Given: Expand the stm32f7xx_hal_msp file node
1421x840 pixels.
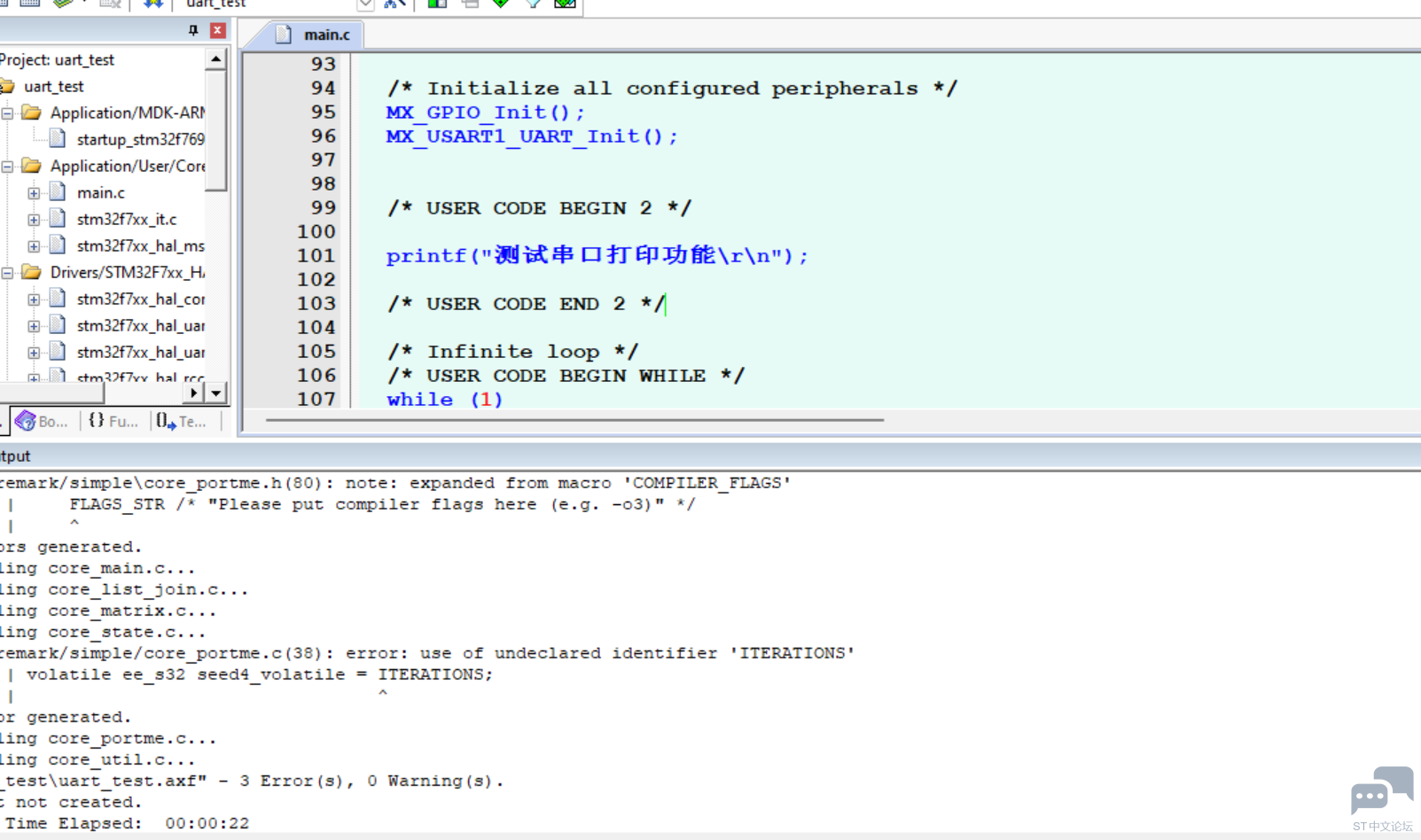Looking at the screenshot, I should coord(34,246).
